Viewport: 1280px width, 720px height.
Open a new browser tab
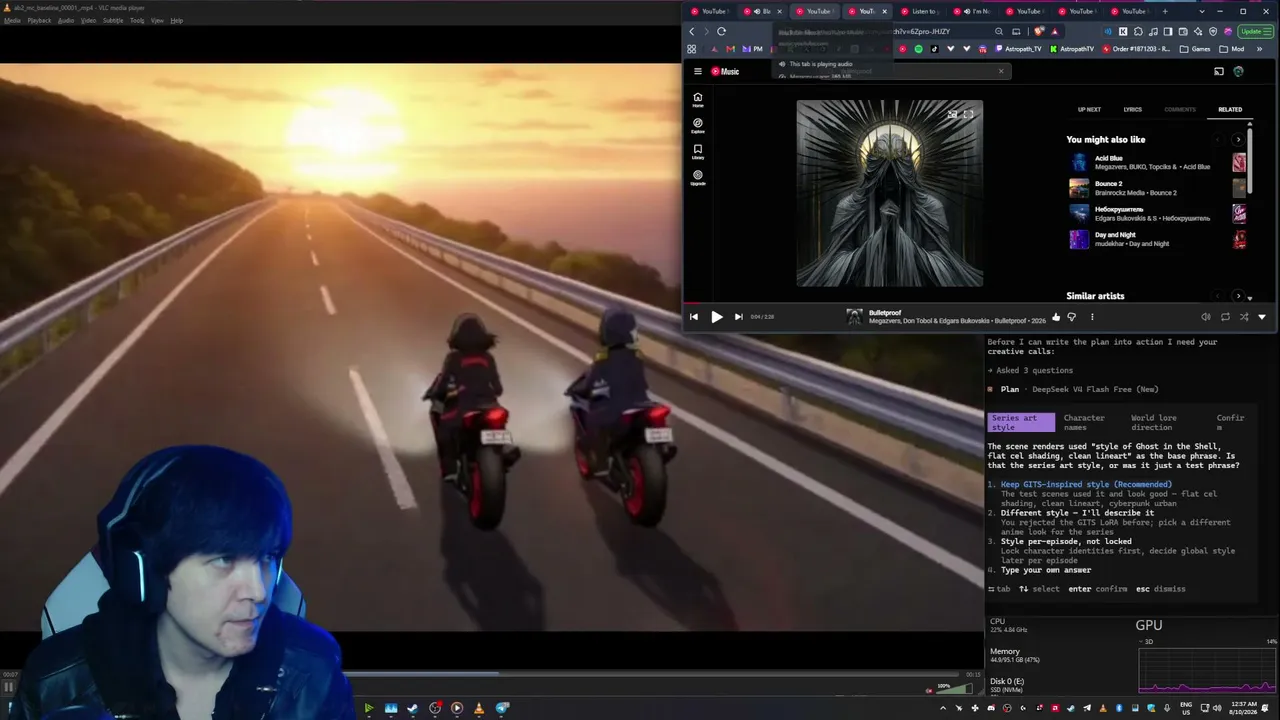(x=1165, y=11)
